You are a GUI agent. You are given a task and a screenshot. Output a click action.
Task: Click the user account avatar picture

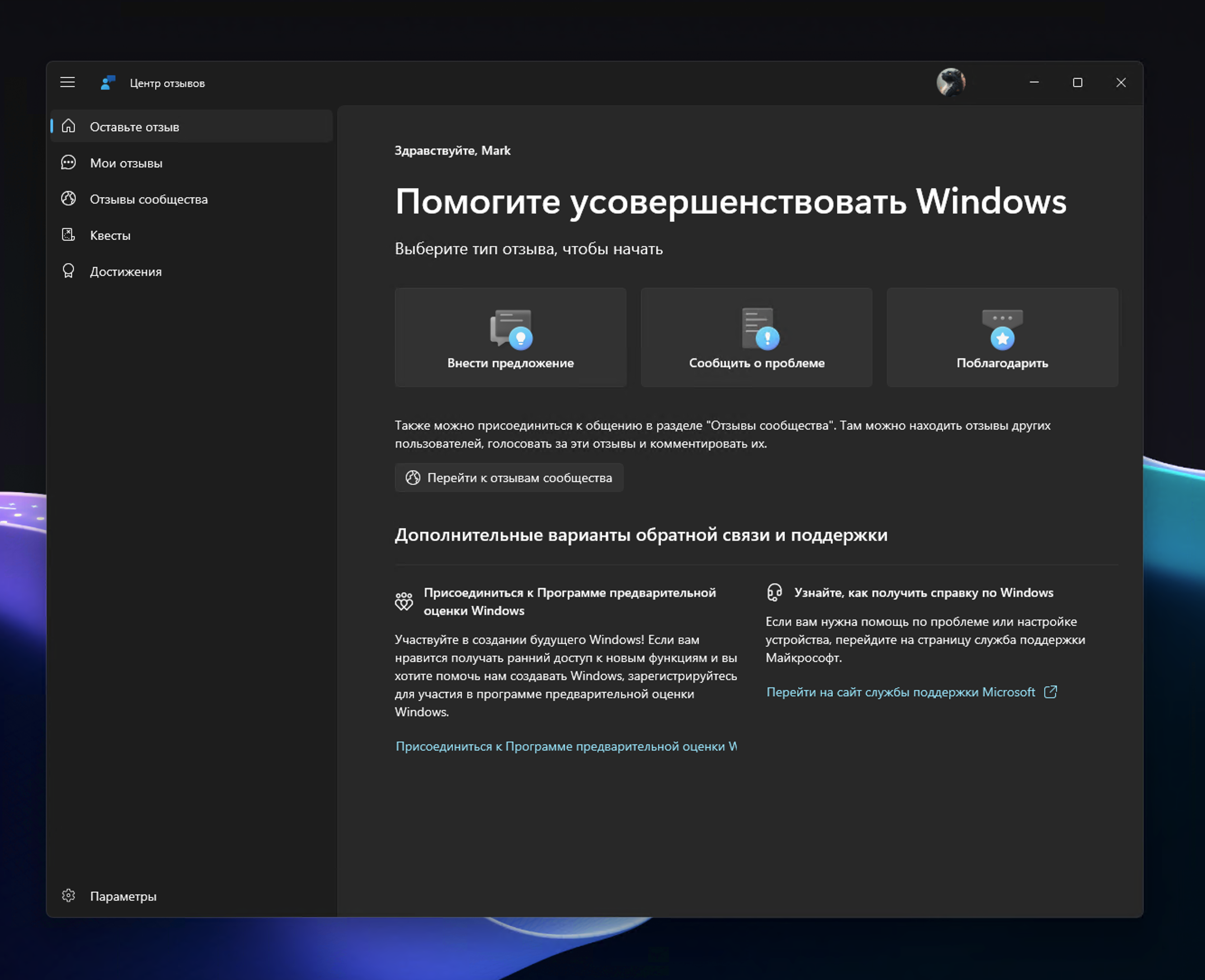[x=951, y=82]
